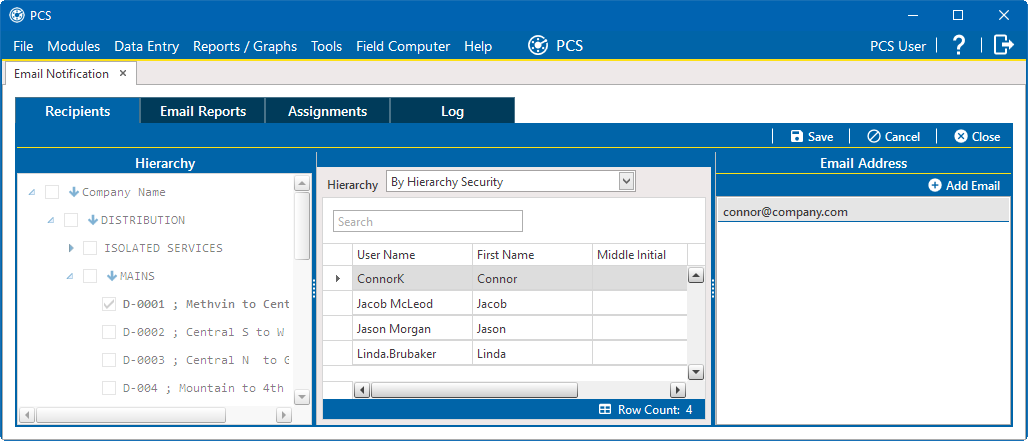Click the Save button label
This screenshot has width=1028, height=441.
[x=821, y=136]
